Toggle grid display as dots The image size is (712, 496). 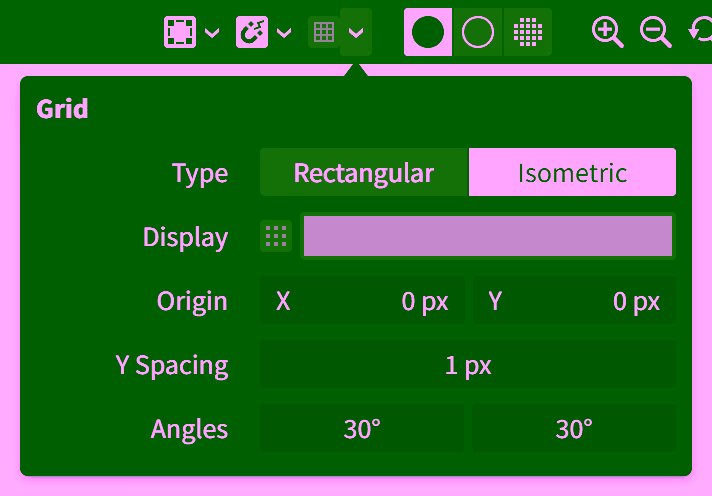point(276,236)
